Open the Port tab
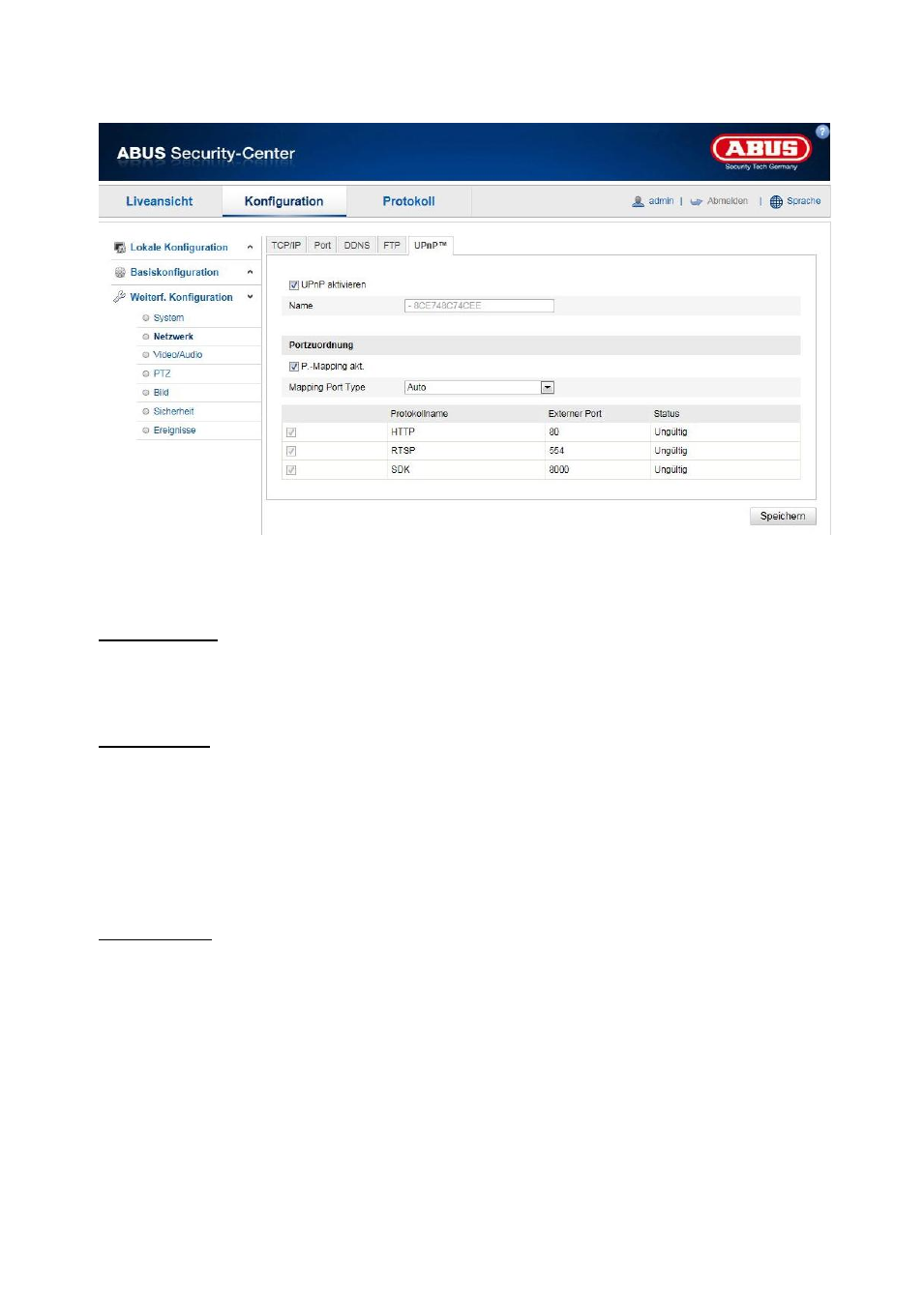This screenshot has width=924, height=1306. point(322,246)
